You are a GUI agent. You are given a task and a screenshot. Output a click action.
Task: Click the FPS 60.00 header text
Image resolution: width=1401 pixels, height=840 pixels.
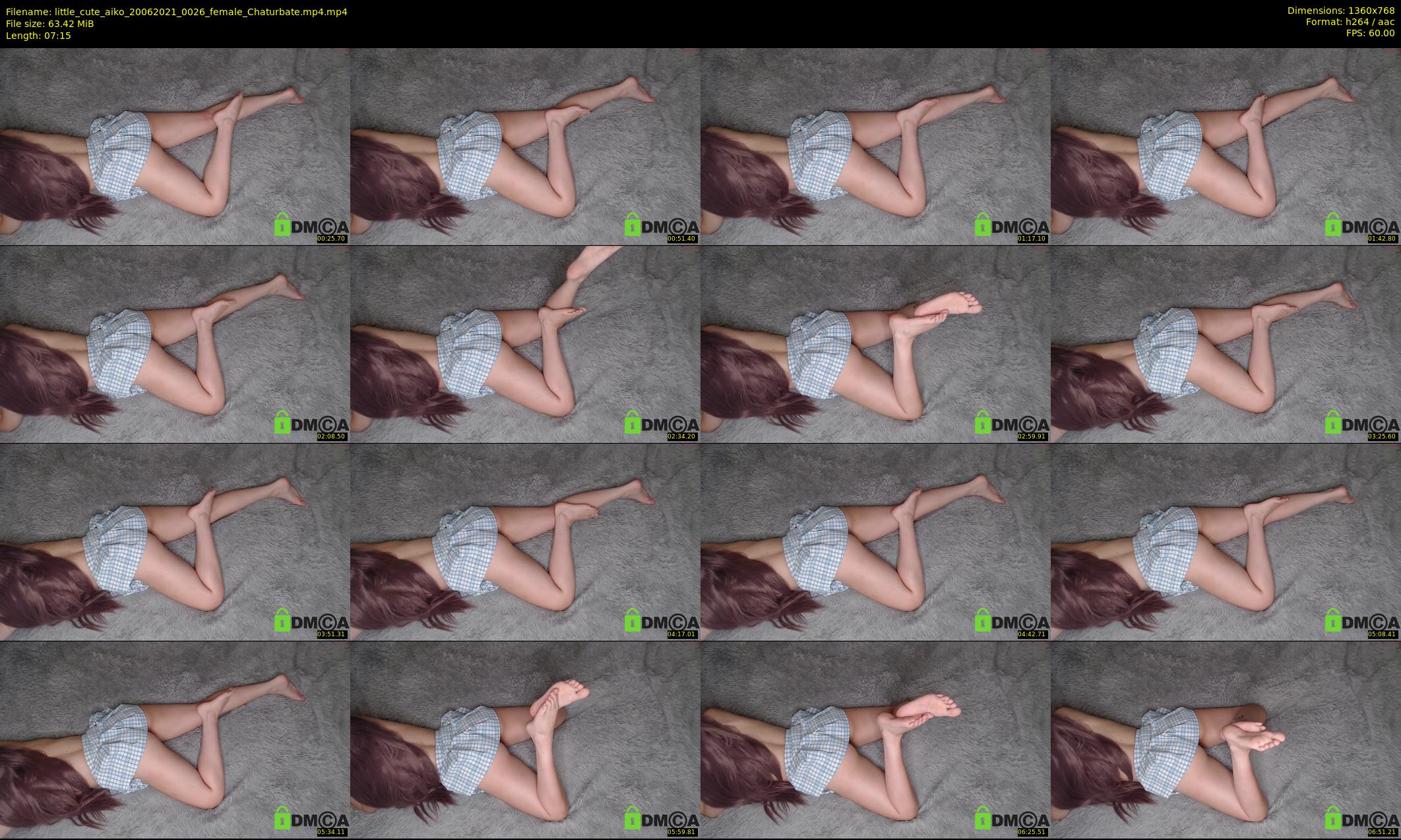(1370, 33)
